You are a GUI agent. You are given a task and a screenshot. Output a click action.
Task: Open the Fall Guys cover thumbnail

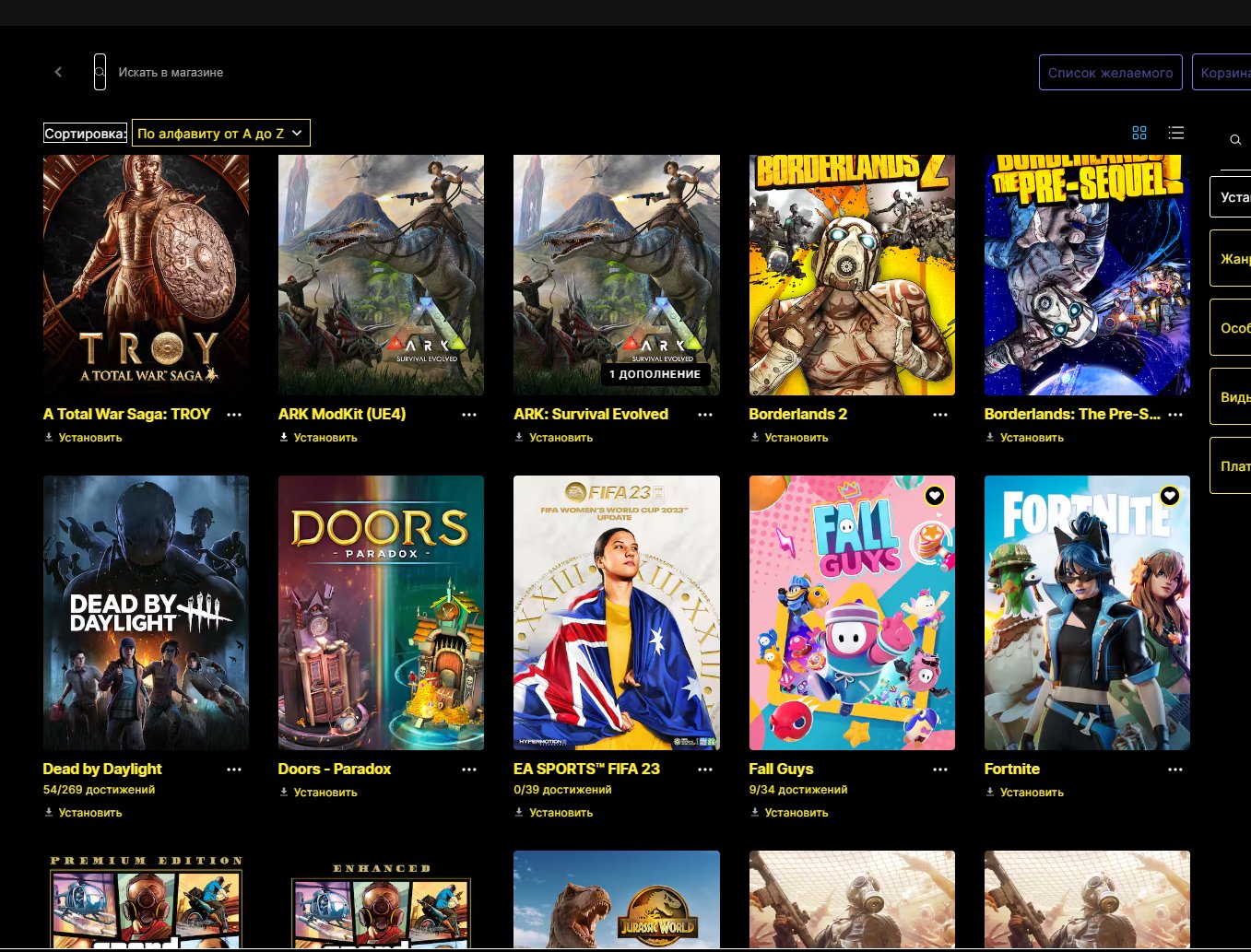point(852,613)
